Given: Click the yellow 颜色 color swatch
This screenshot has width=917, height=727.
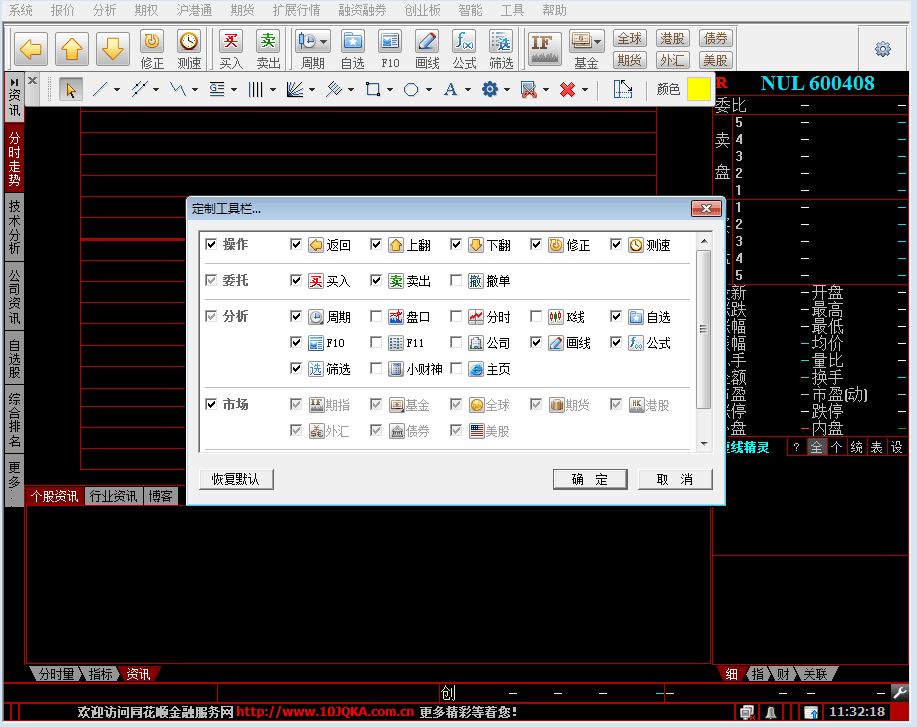Looking at the screenshot, I should coord(697,89).
